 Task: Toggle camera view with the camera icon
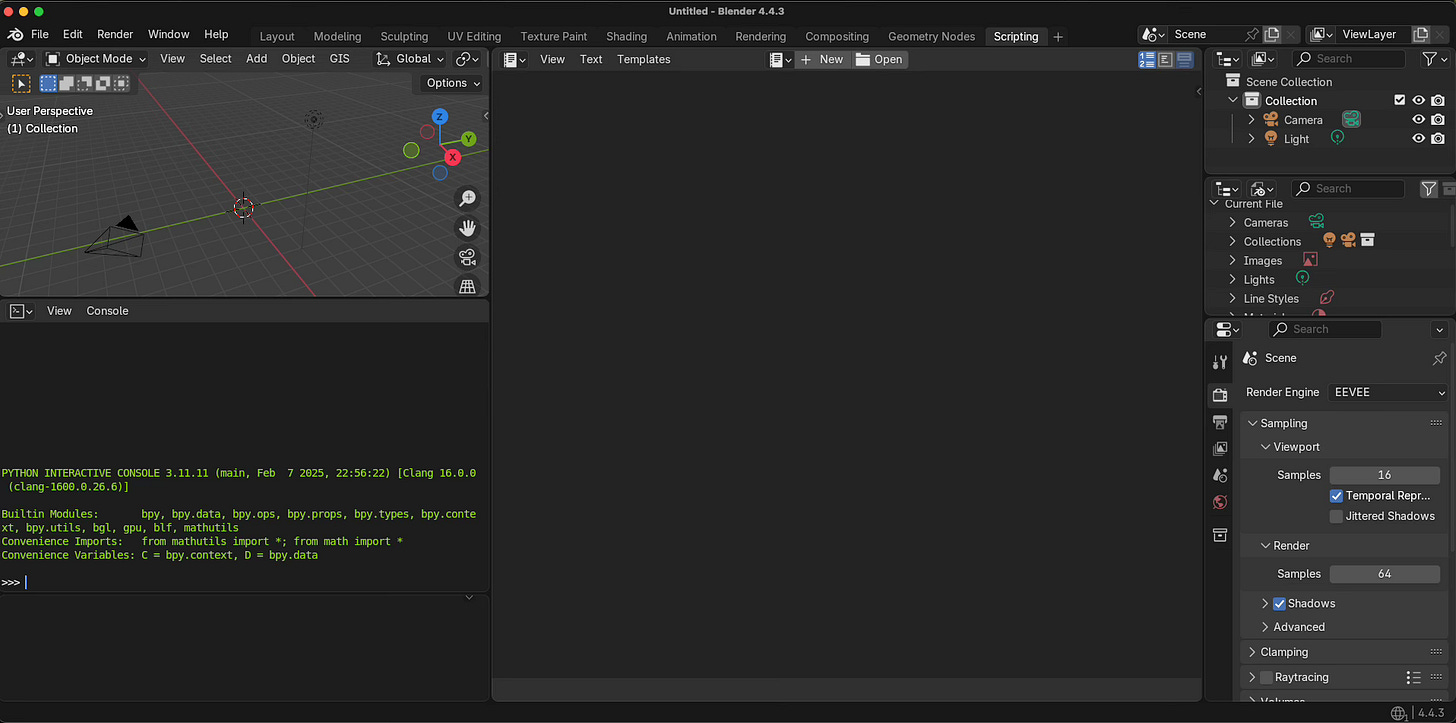tap(467, 257)
